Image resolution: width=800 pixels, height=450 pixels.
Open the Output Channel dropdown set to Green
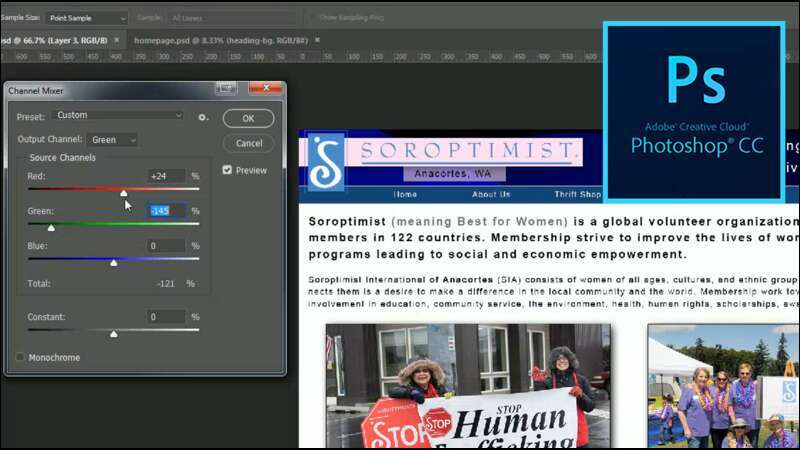(112, 140)
